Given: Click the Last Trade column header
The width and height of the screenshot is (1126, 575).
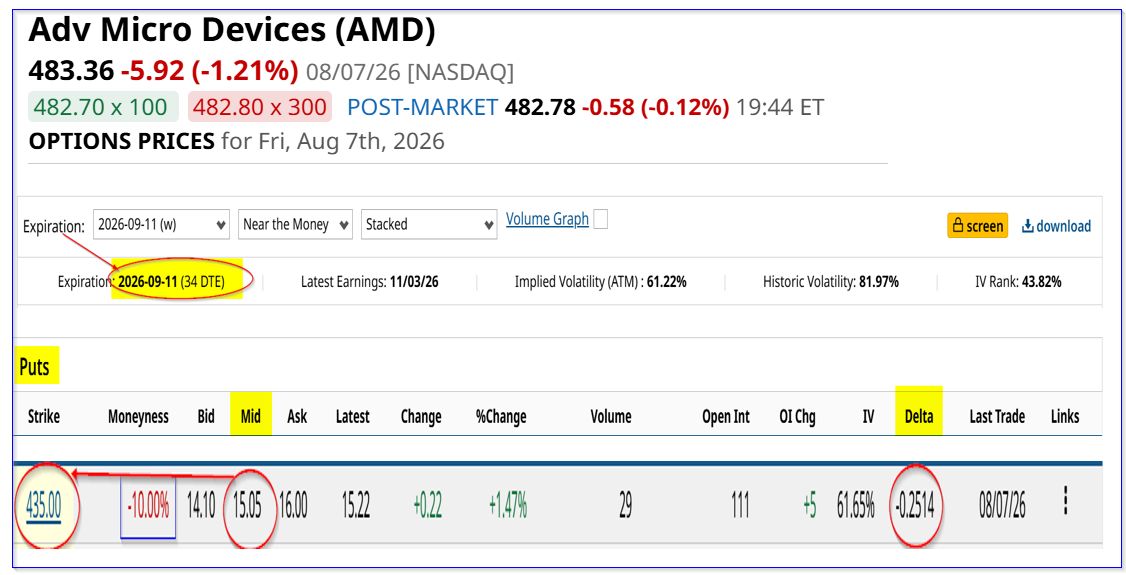Looking at the screenshot, I should point(997,416).
